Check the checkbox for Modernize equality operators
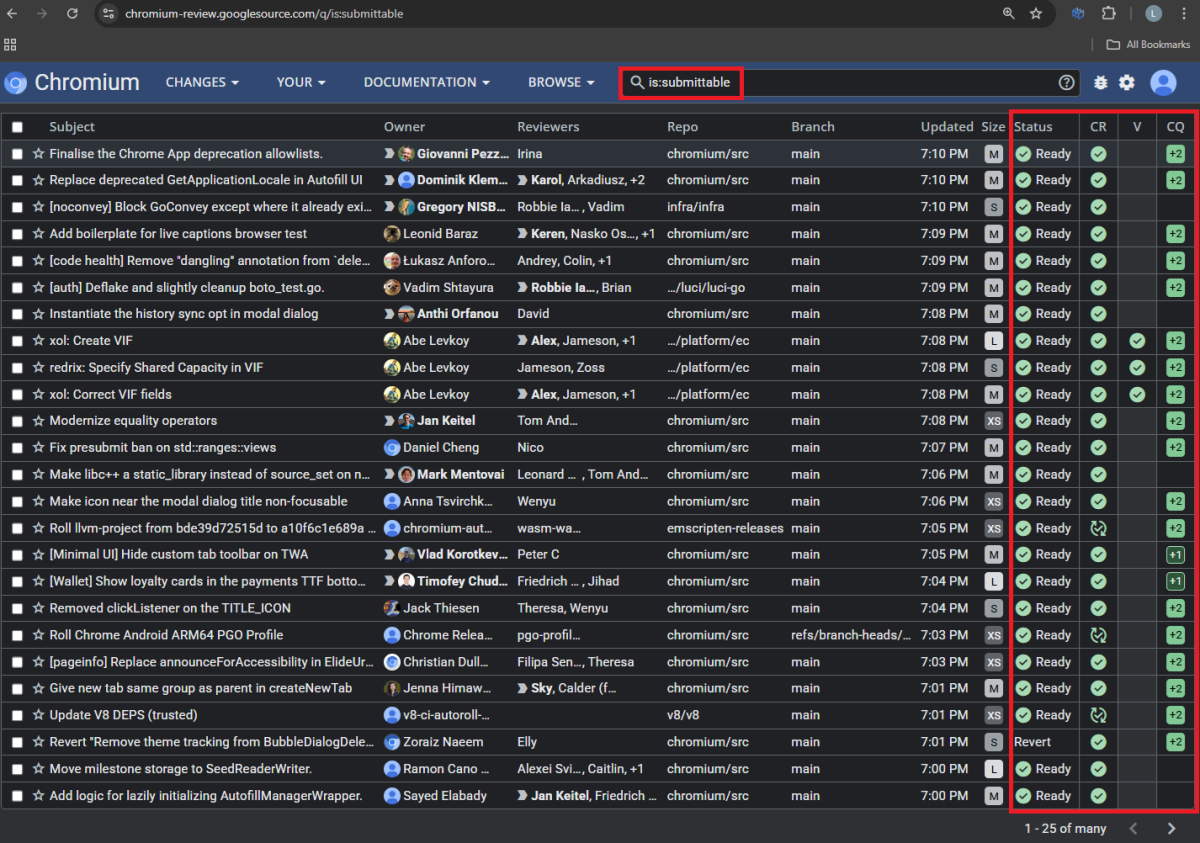This screenshot has height=843, width=1200. click(x=17, y=420)
